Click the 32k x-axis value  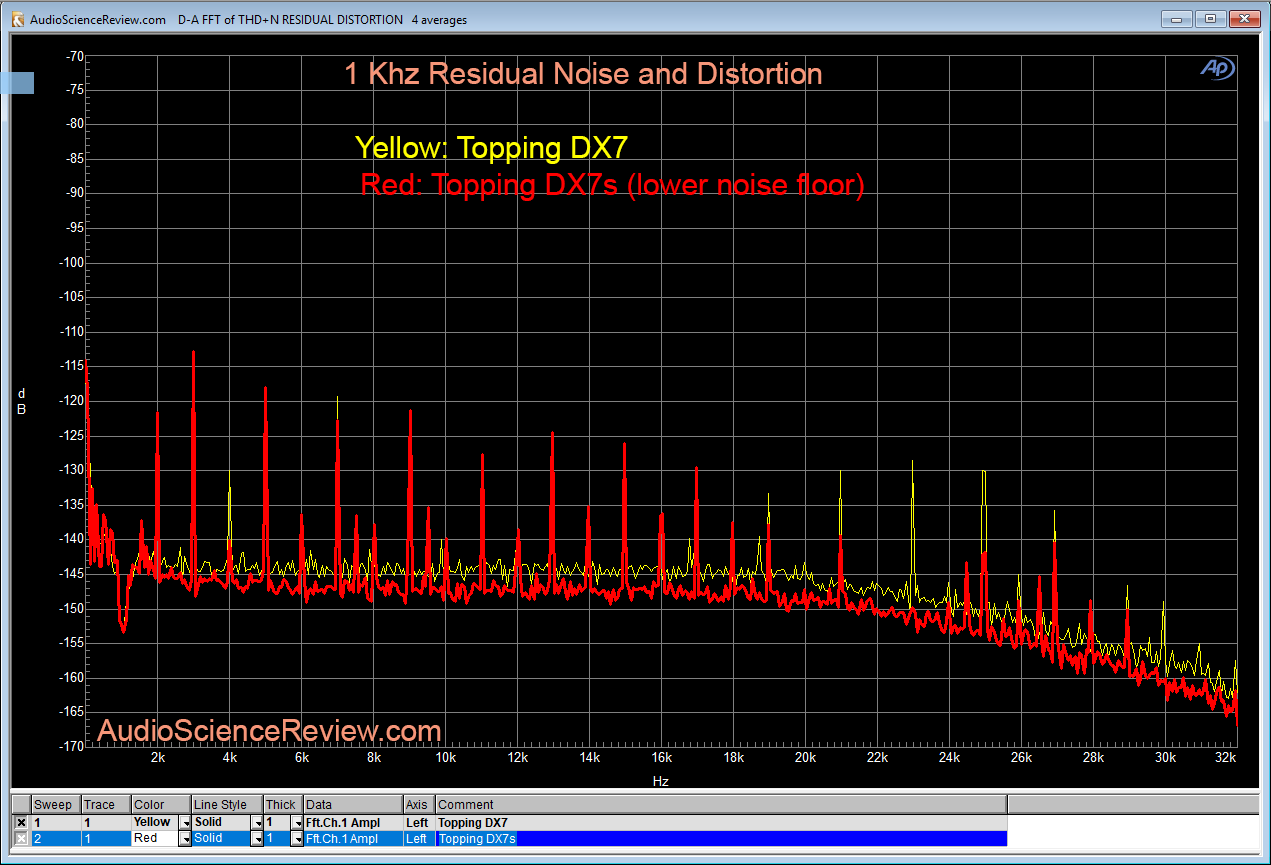[x=1226, y=759]
